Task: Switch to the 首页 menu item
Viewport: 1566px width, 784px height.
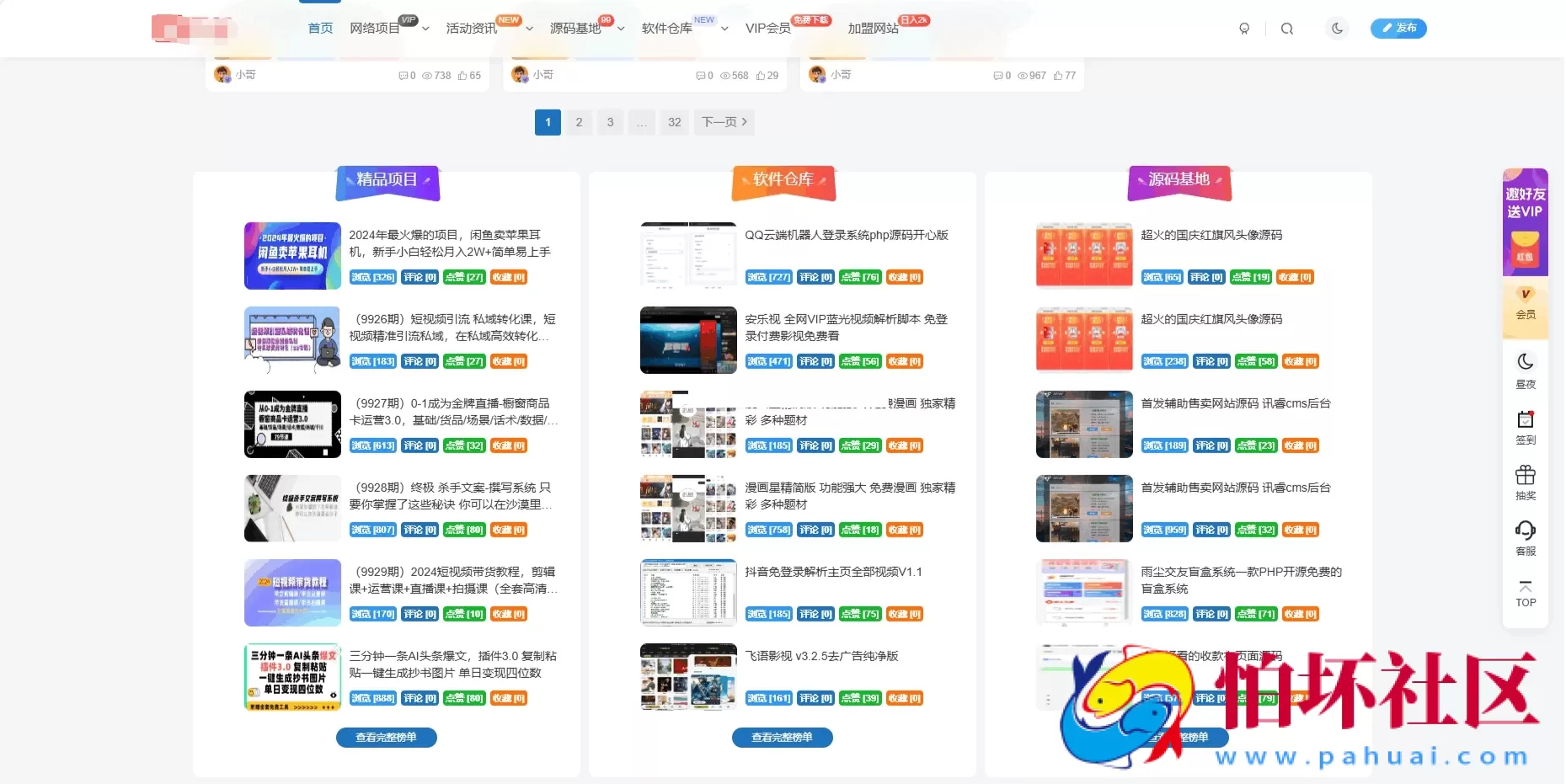Action: [319, 28]
